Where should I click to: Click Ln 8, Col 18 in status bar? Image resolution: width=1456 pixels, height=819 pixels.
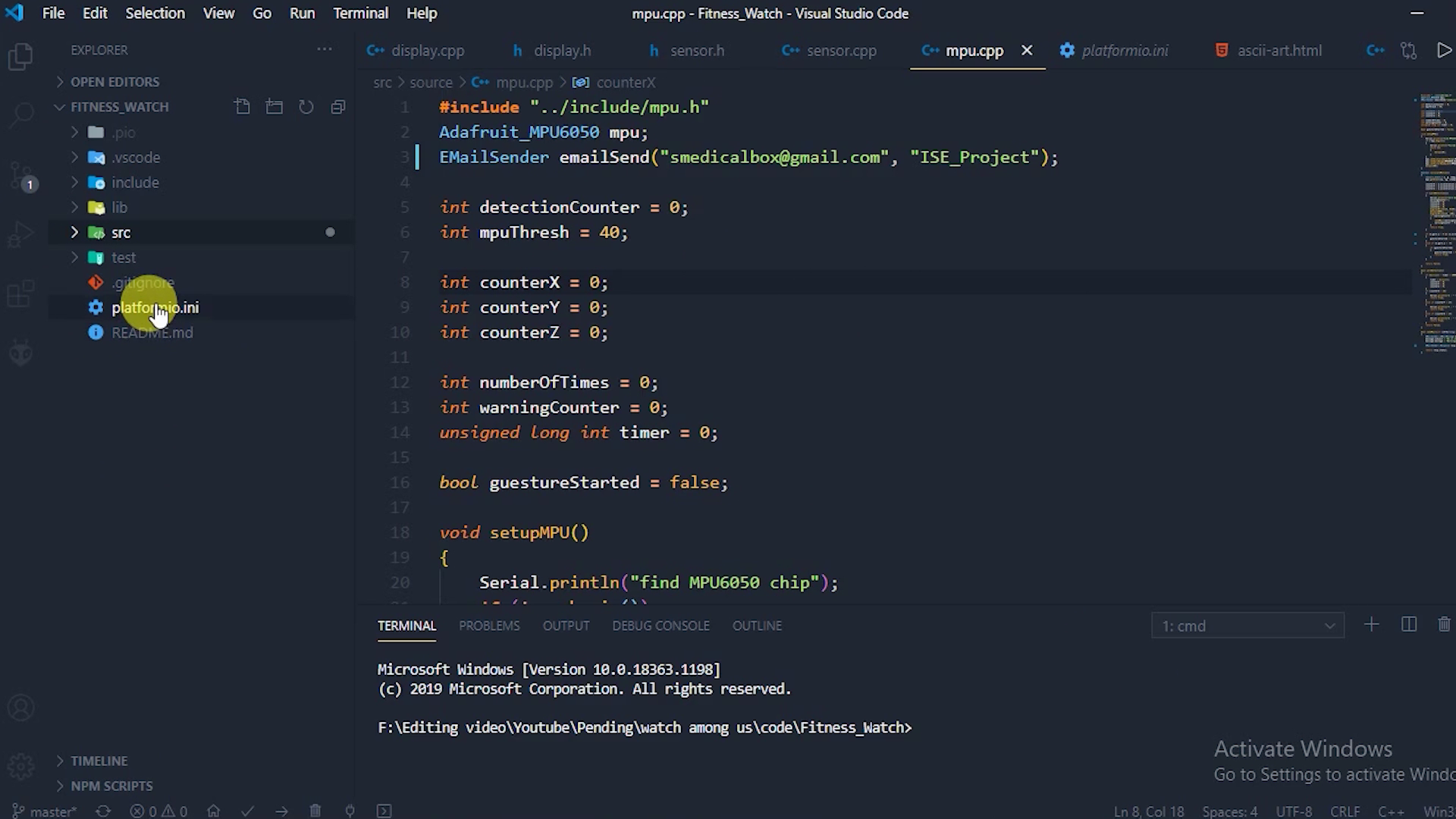click(1148, 811)
